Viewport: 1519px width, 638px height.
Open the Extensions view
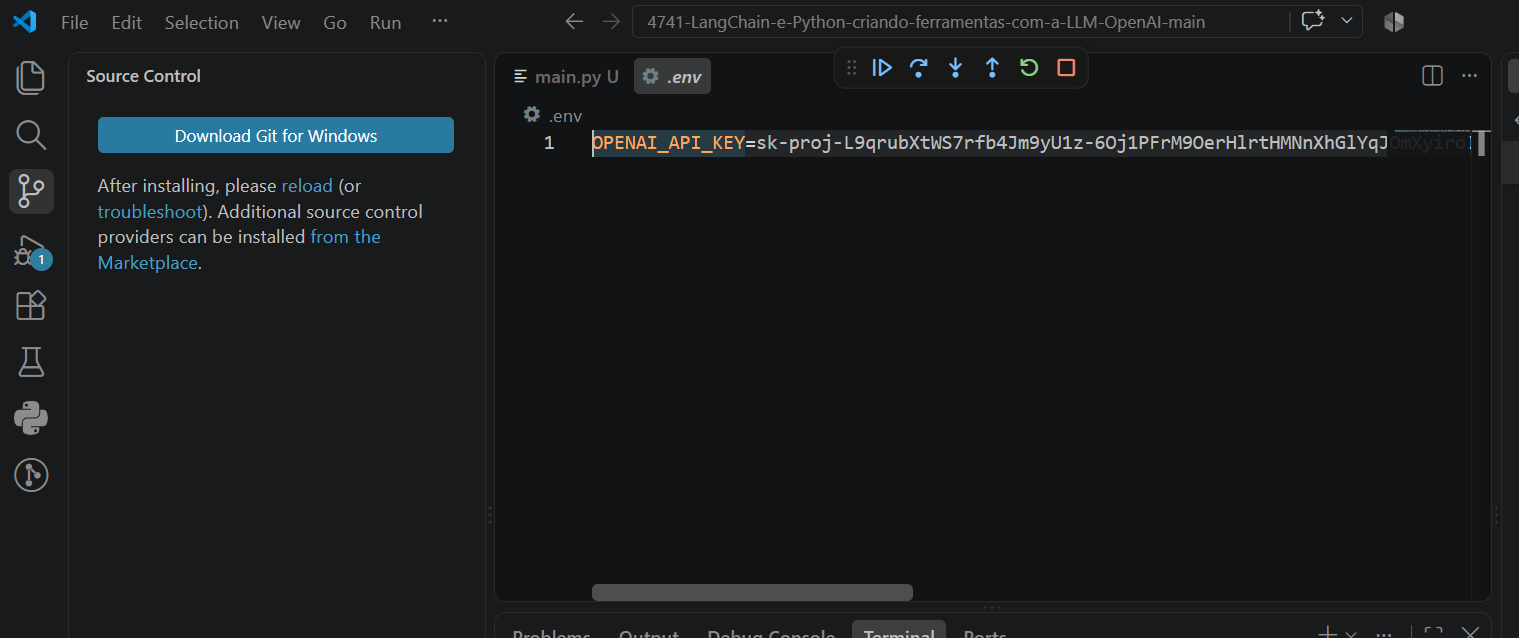click(x=31, y=305)
